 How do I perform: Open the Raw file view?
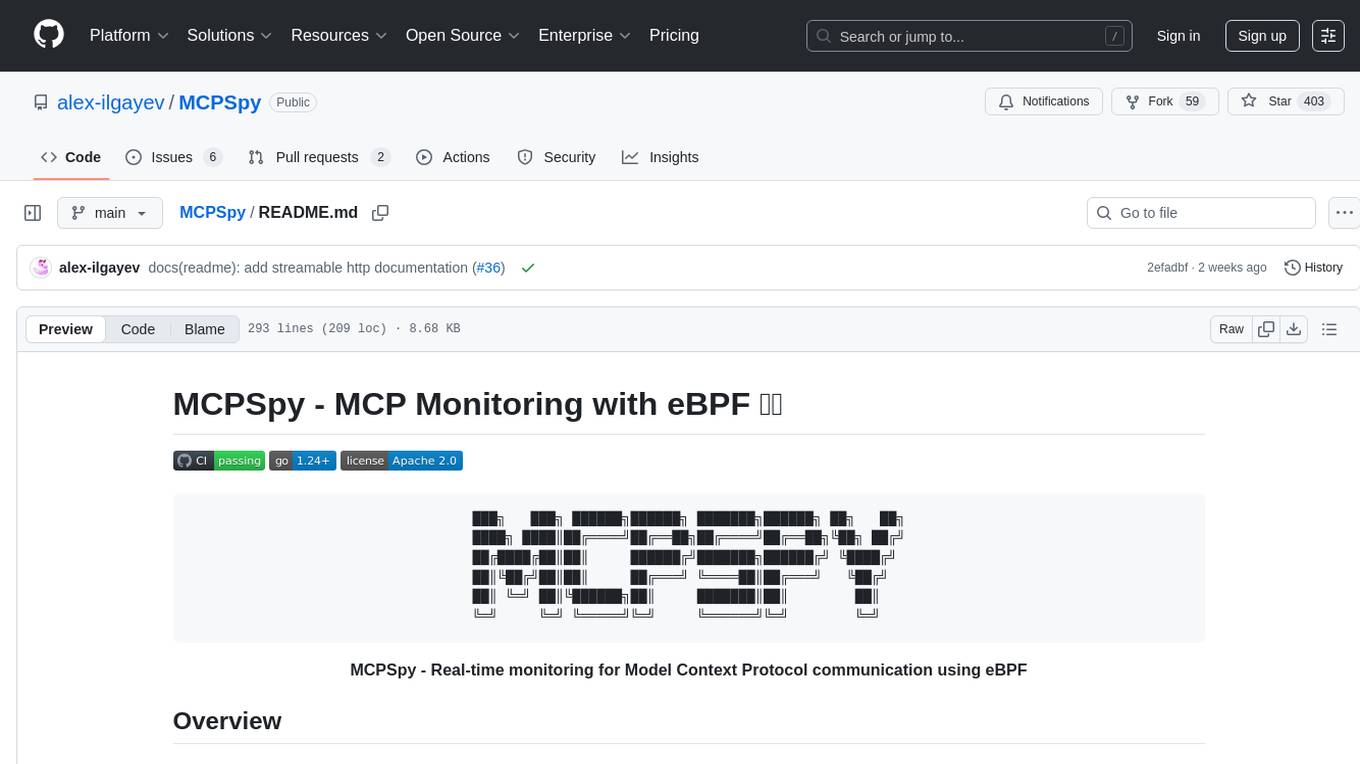pyautogui.click(x=1231, y=329)
